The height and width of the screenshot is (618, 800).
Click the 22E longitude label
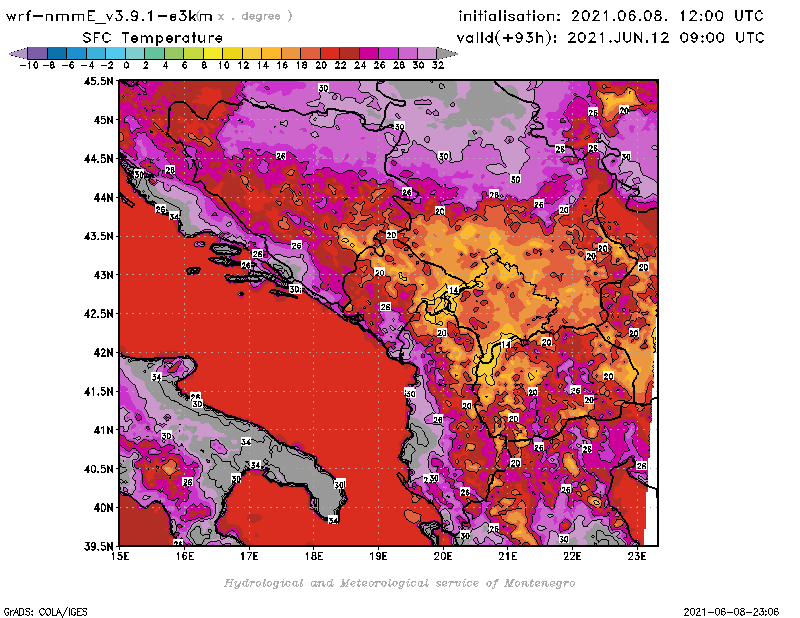point(572,556)
